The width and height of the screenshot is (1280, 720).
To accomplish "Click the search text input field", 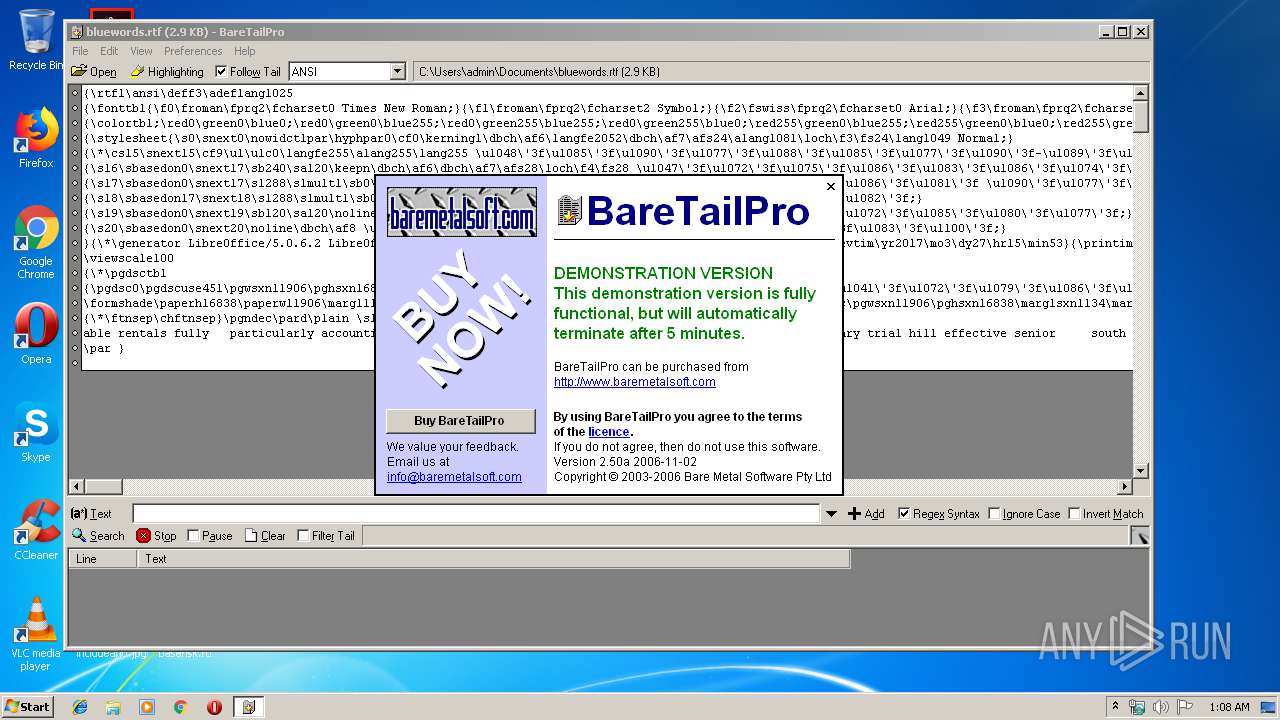I will (476, 514).
